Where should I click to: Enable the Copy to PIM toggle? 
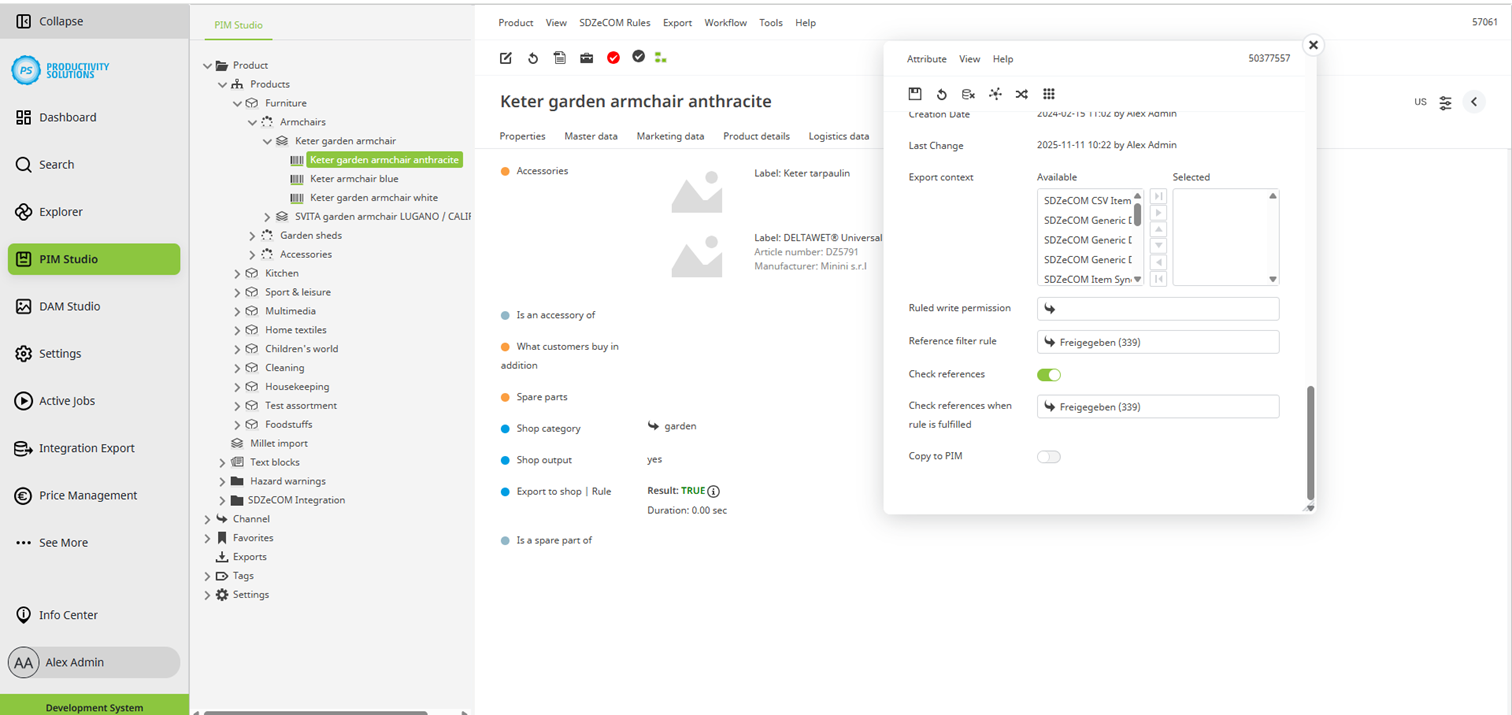click(1048, 457)
